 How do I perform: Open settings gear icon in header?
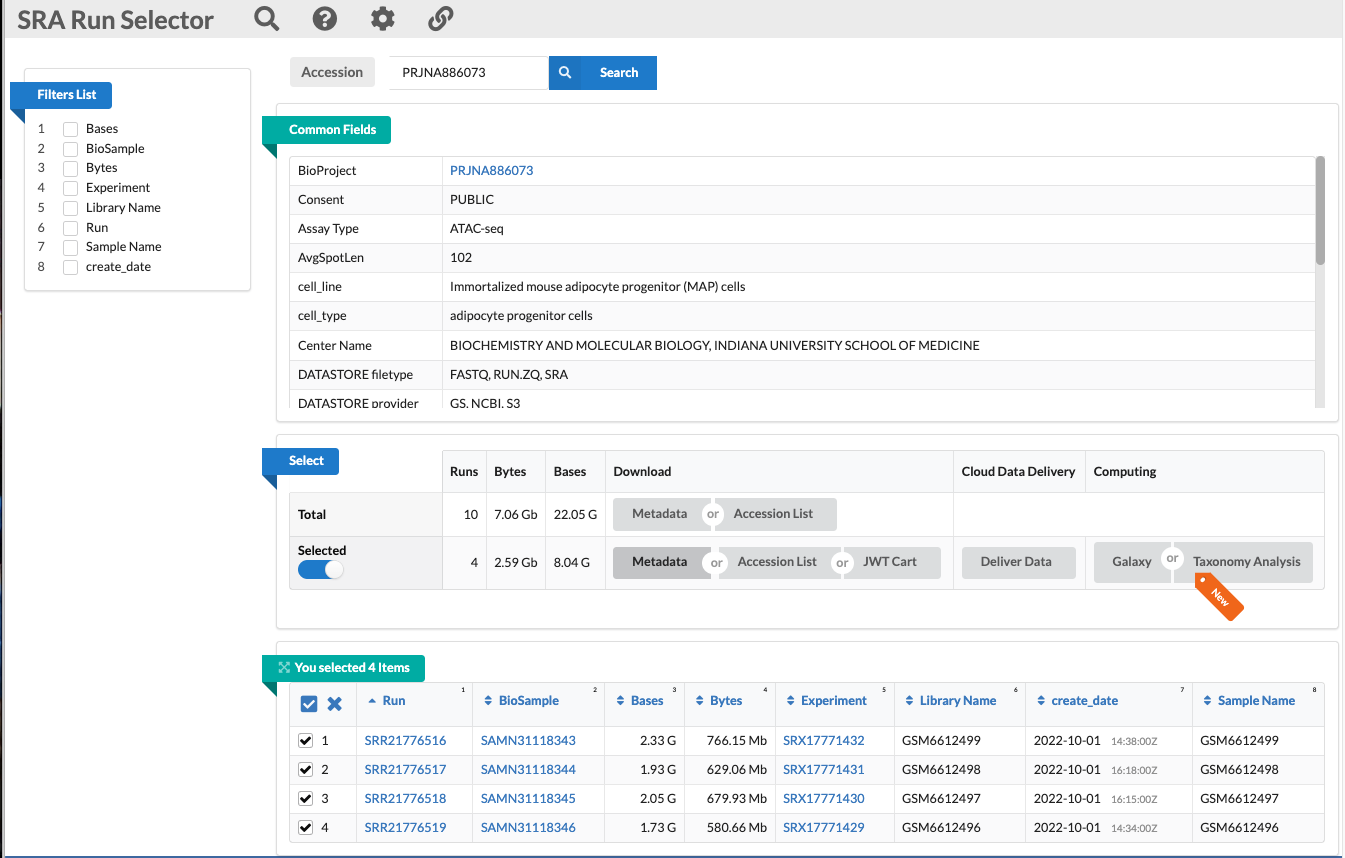coord(382,19)
